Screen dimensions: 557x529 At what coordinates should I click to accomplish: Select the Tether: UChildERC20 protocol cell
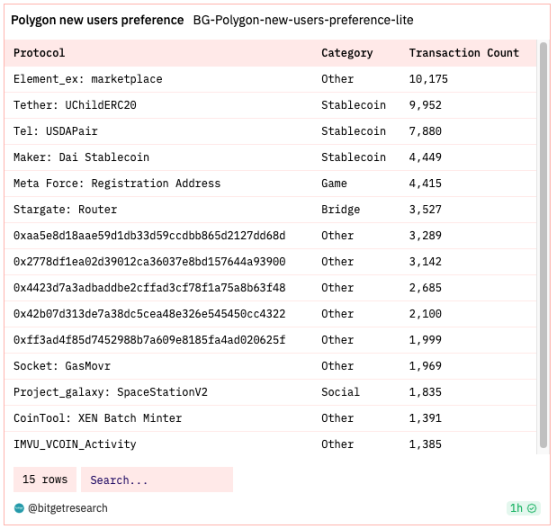75,105
